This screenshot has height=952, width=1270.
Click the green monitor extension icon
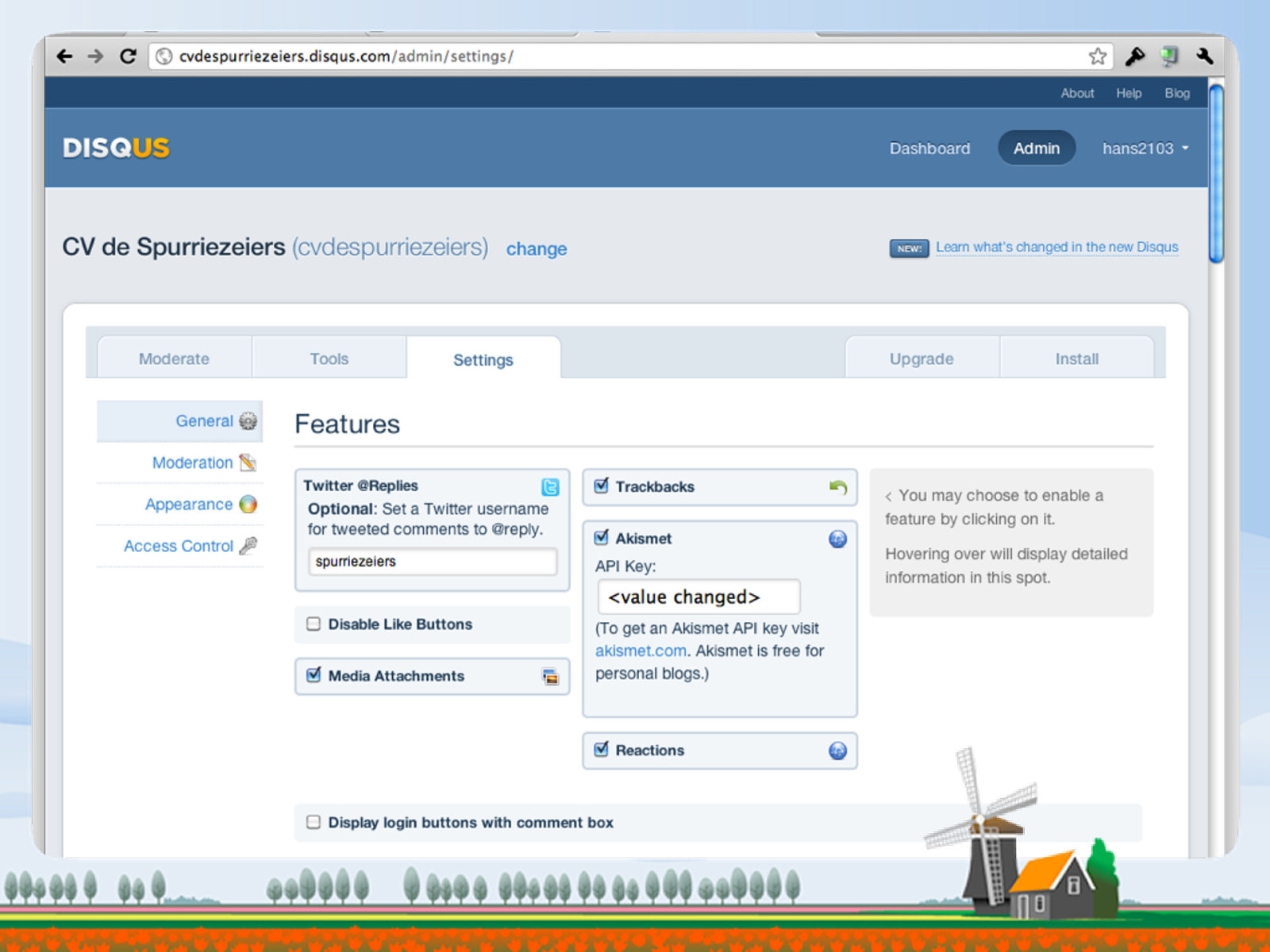1169,56
